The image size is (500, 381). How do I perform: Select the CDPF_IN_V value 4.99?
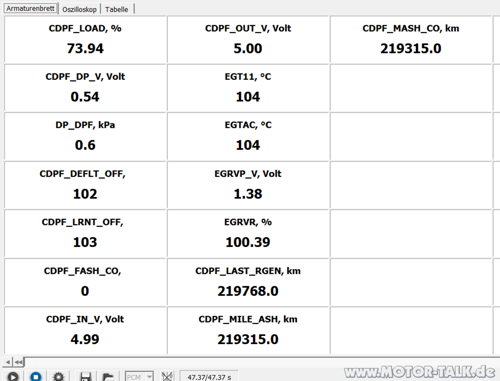coord(85,339)
